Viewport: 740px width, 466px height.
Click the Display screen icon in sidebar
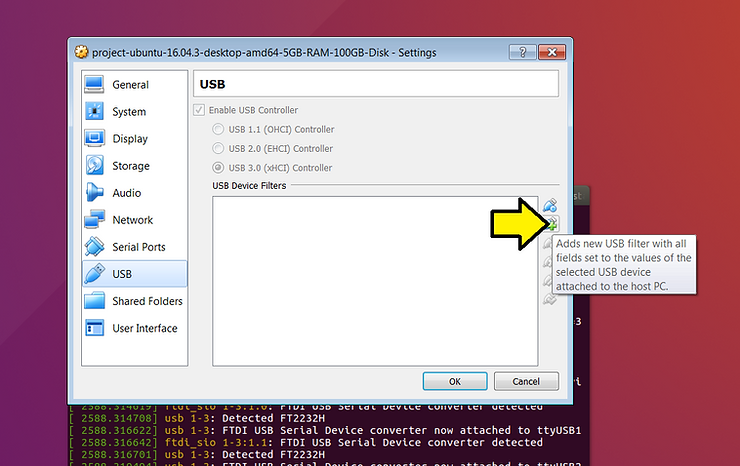click(x=94, y=138)
